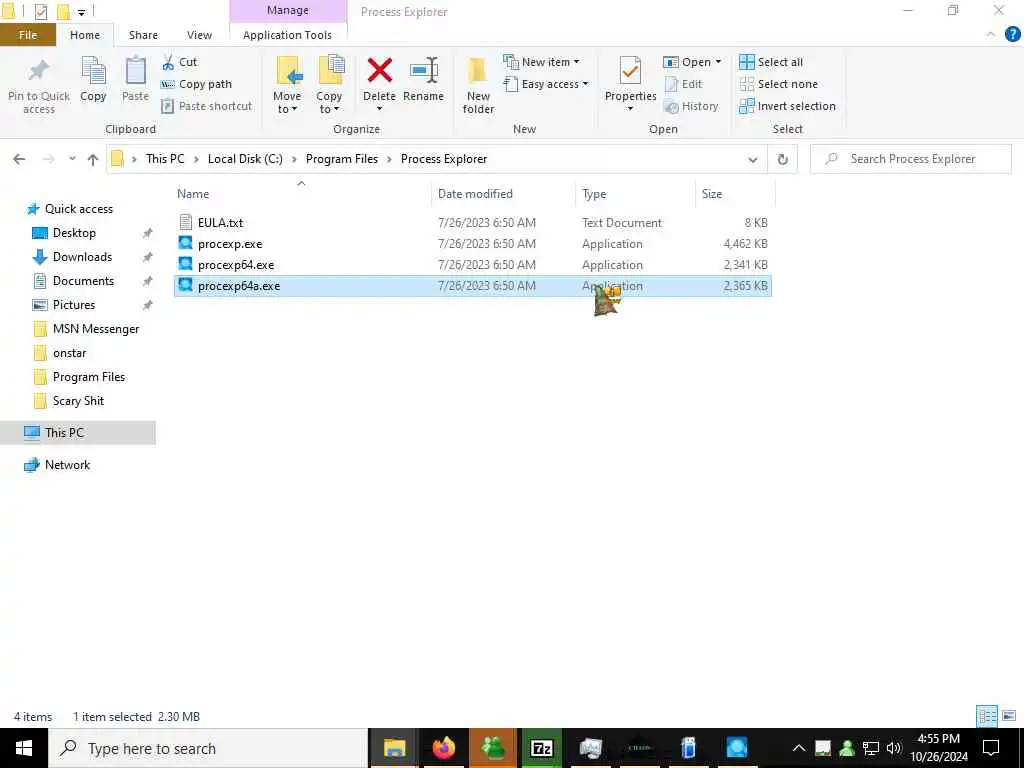1024x768 pixels.
Task: Switch to Details view in the status bar
Action: (x=986, y=716)
